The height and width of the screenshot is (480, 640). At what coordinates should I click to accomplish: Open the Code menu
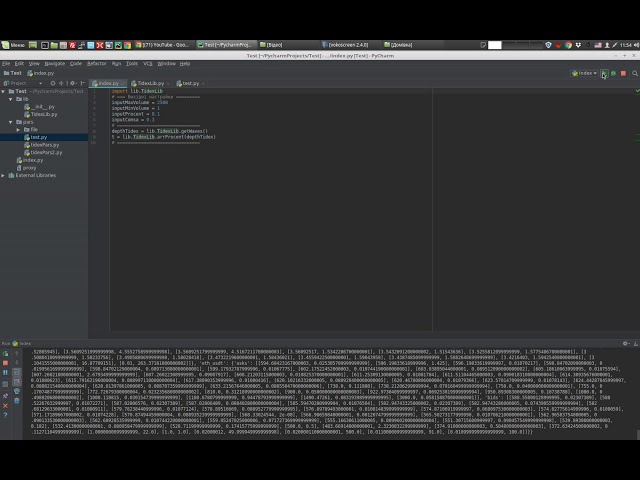point(76,64)
